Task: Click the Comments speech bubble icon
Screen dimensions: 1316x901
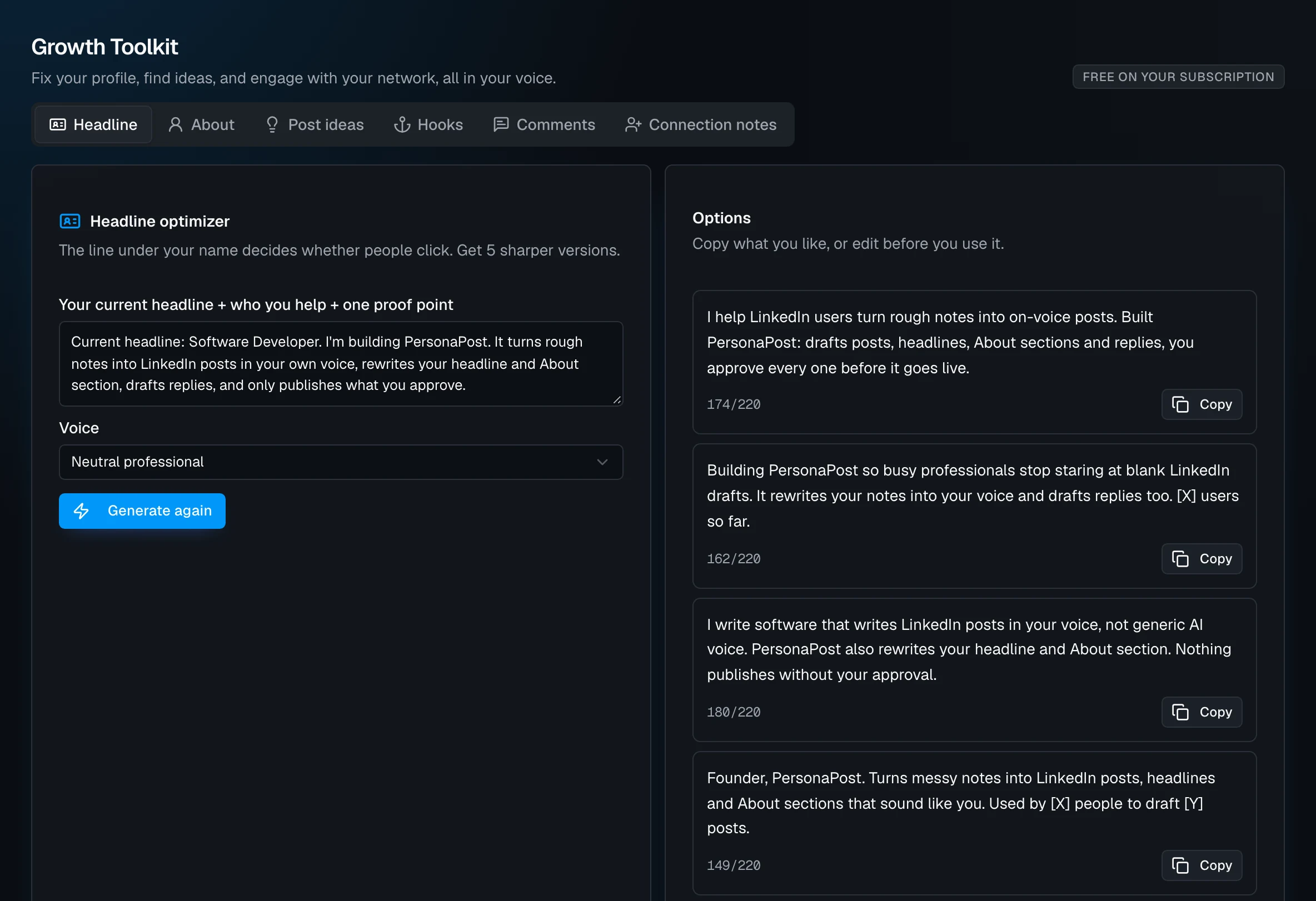Action: [501, 124]
